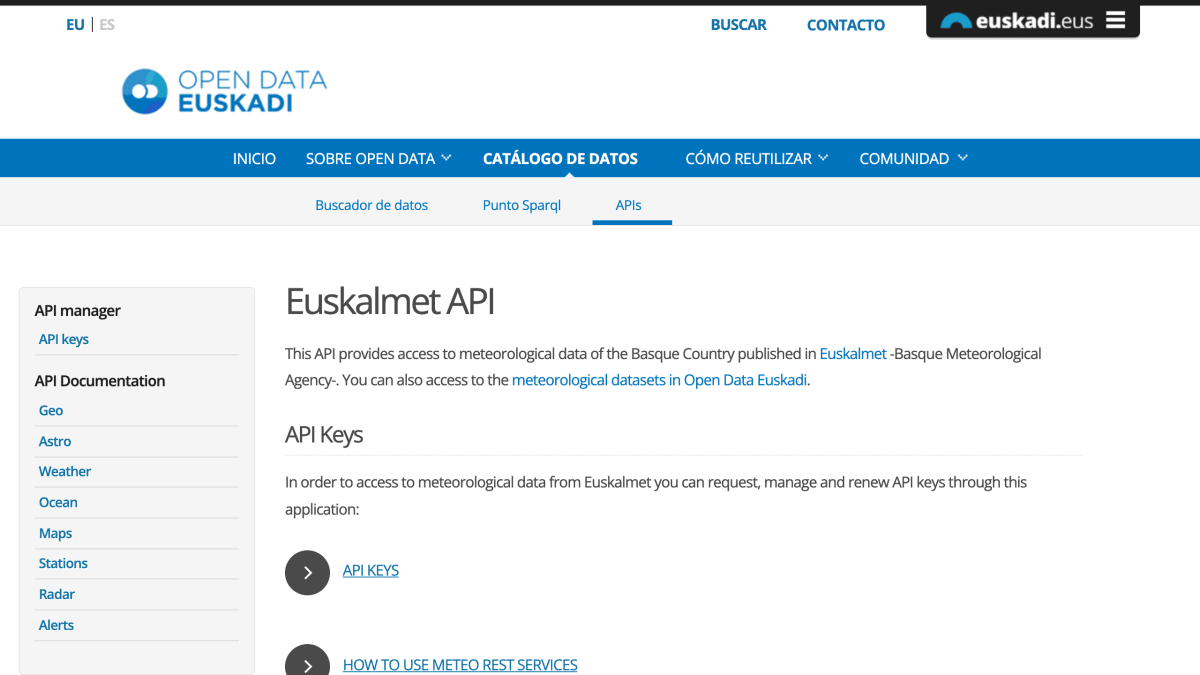Open the euskadi.eus hamburger menu icon

1116,20
